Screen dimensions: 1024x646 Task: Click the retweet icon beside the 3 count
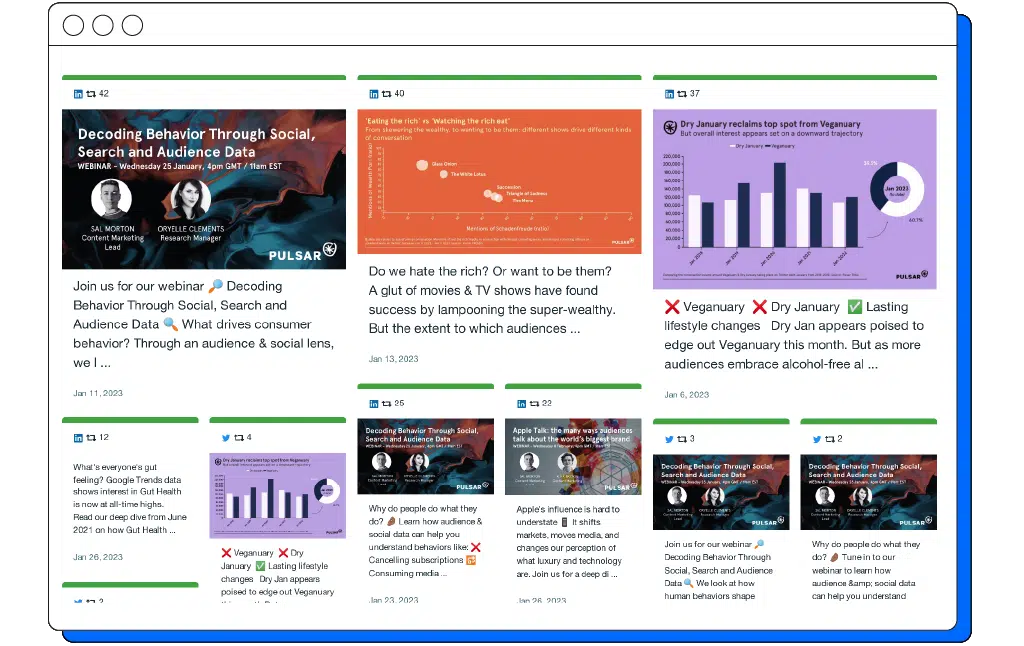coord(682,439)
